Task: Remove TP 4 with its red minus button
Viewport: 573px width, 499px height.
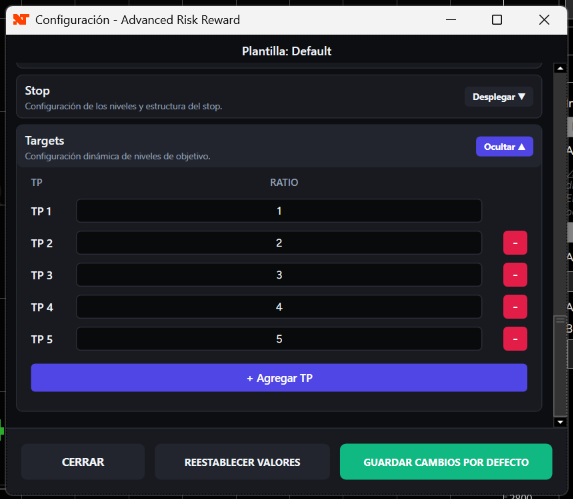Action: coord(515,307)
